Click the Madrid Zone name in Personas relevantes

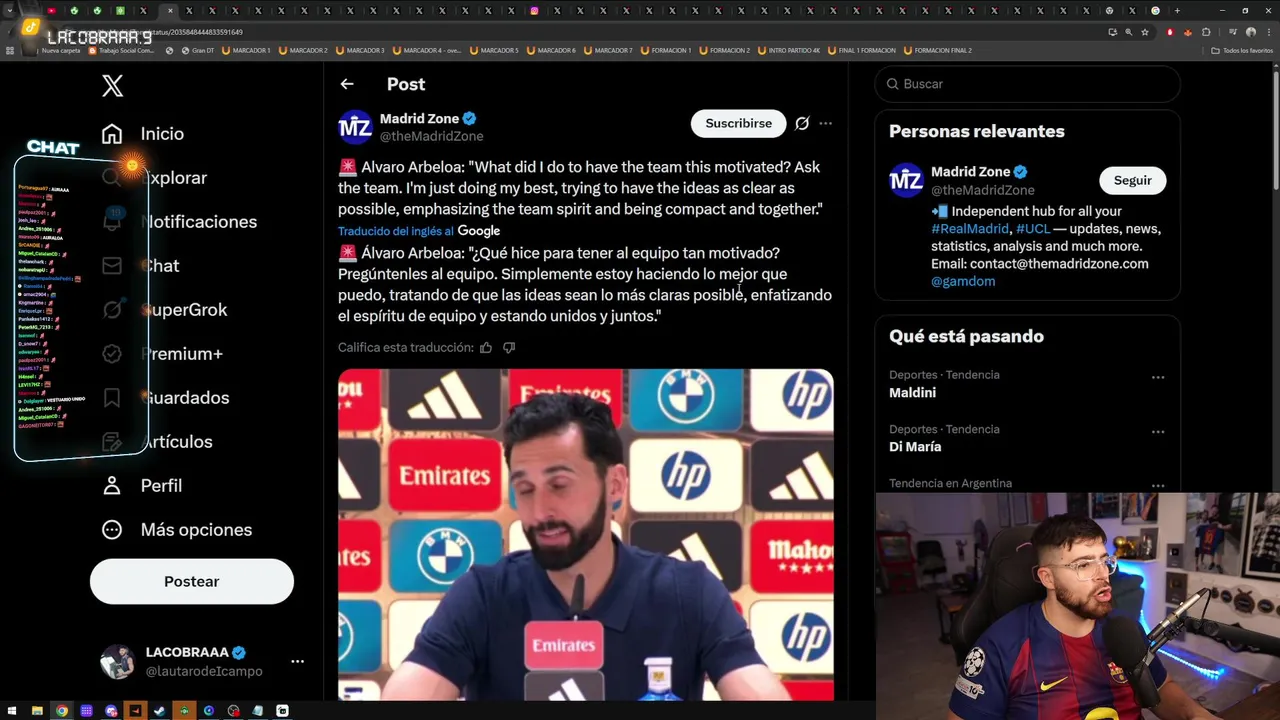[x=970, y=172]
